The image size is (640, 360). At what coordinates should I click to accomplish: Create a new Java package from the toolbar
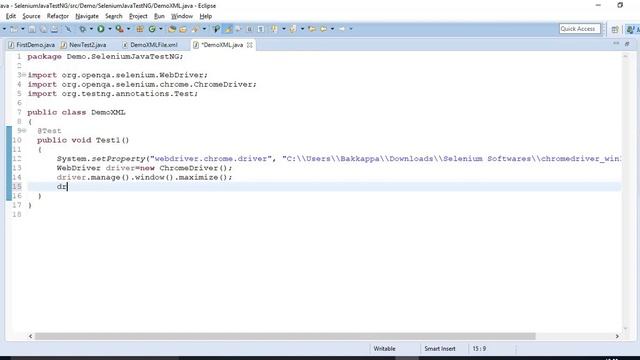pyautogui.click(x=140, y=29)
